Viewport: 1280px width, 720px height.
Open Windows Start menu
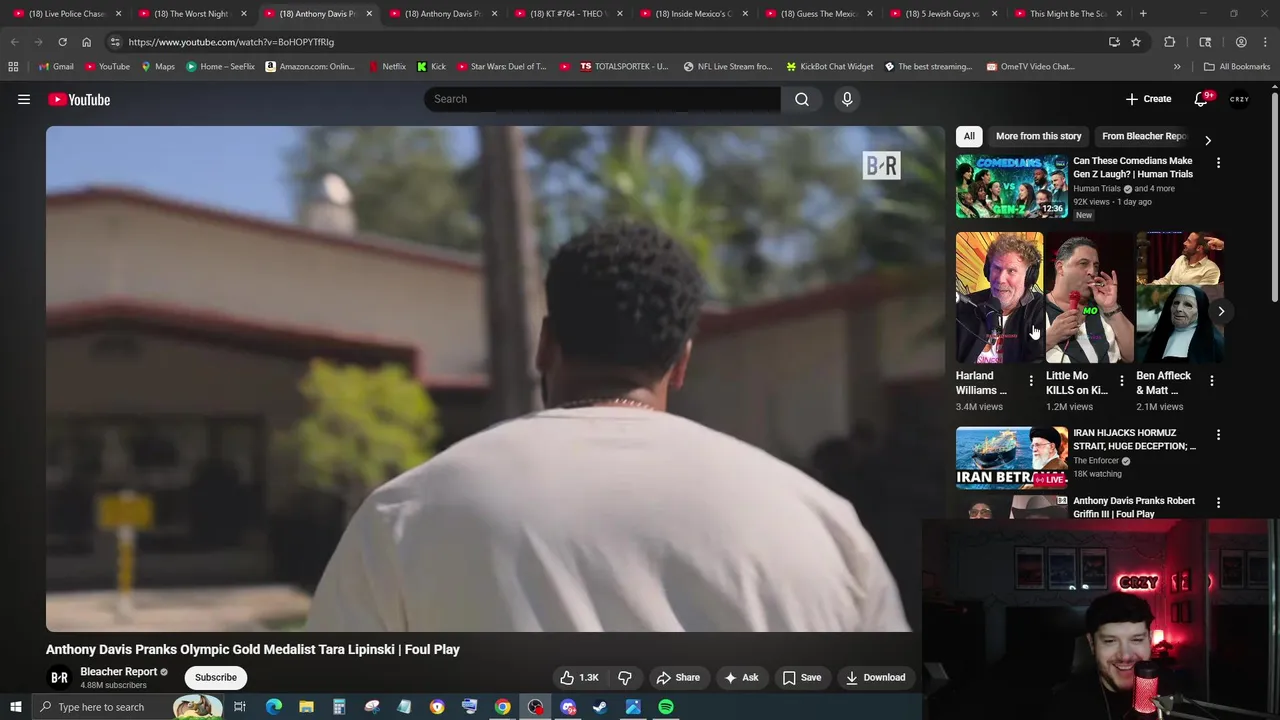[15, 707]
